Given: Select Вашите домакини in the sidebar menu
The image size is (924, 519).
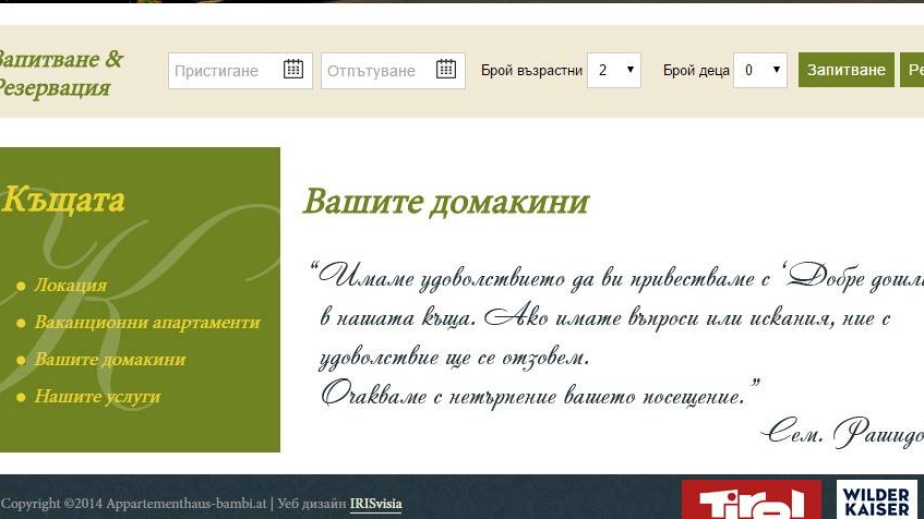Looking at the screenshot, I should coord(110,359).
